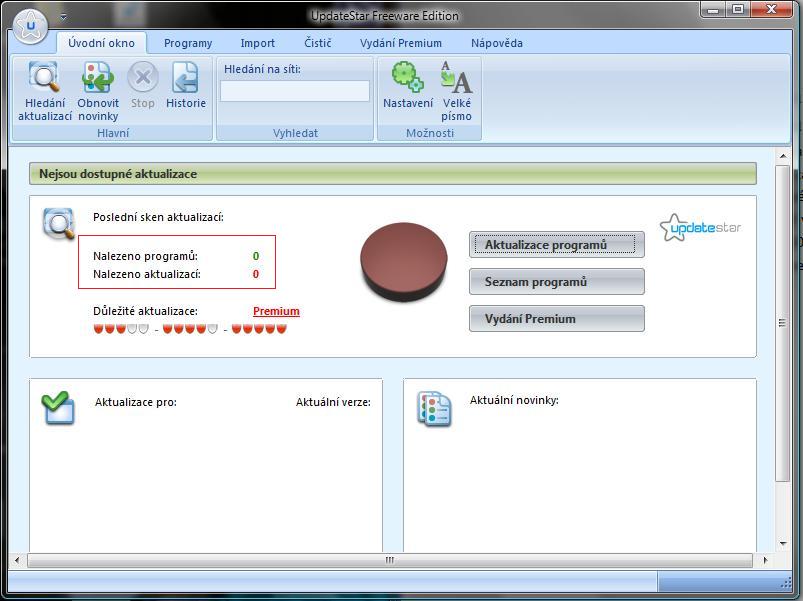Maximize the UpdateStar window
The image size is (803, 601).
point(737,10)
